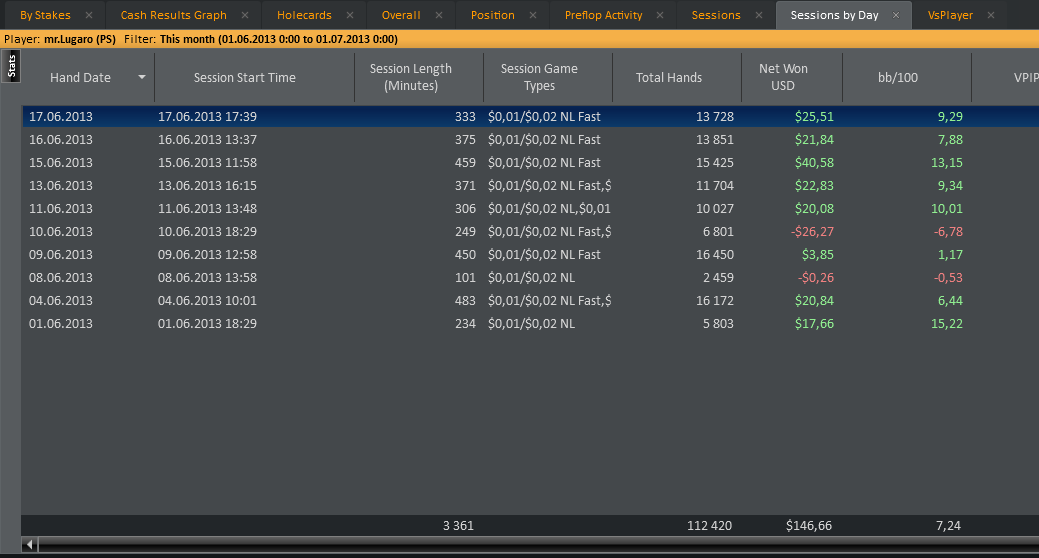Close the Preflop Activity tab
Viewport: 1039px width, 558px height.
tap(661, 16)
